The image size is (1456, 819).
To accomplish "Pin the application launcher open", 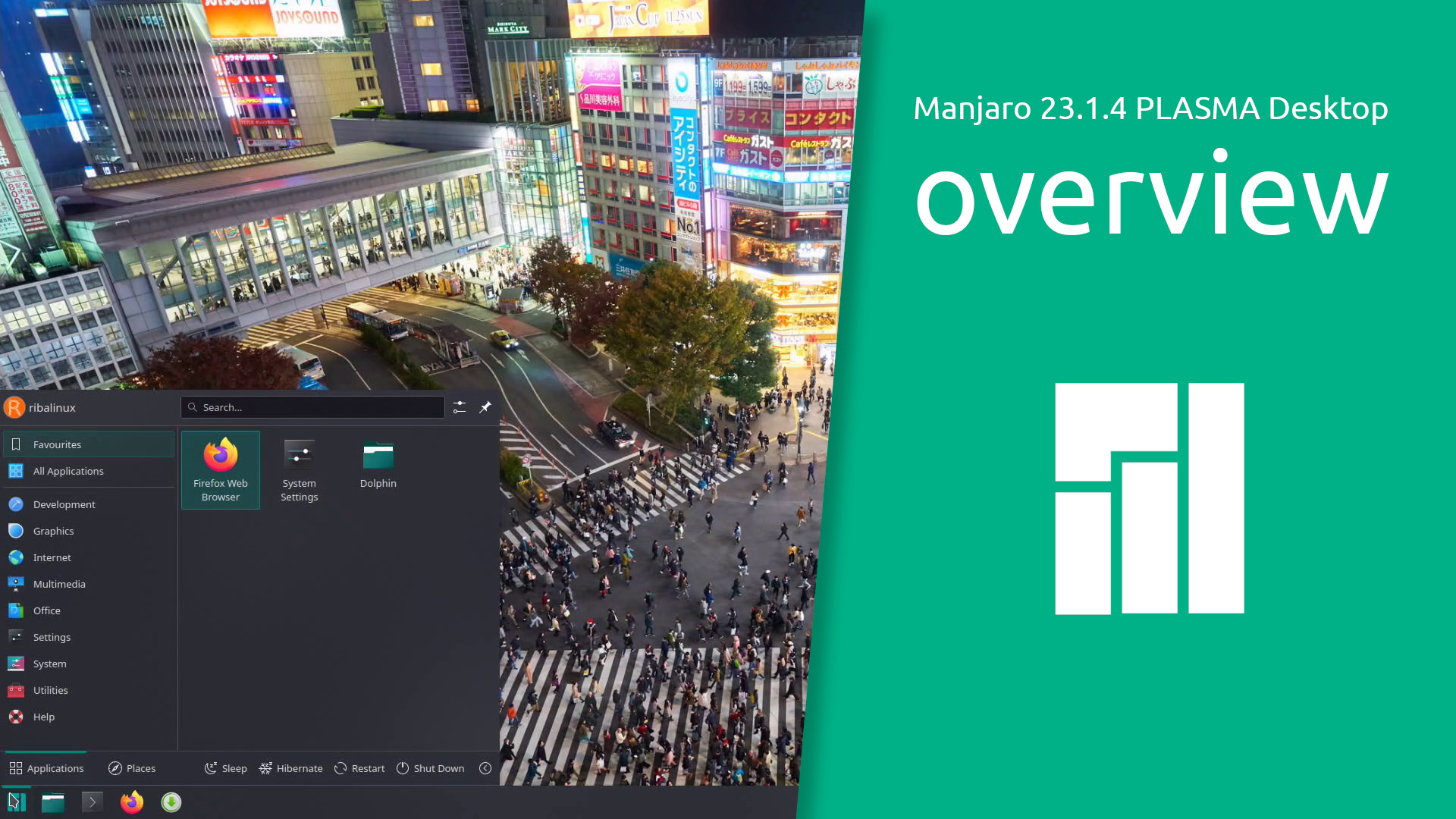I will pyautogui.click(x=485, y=407).
